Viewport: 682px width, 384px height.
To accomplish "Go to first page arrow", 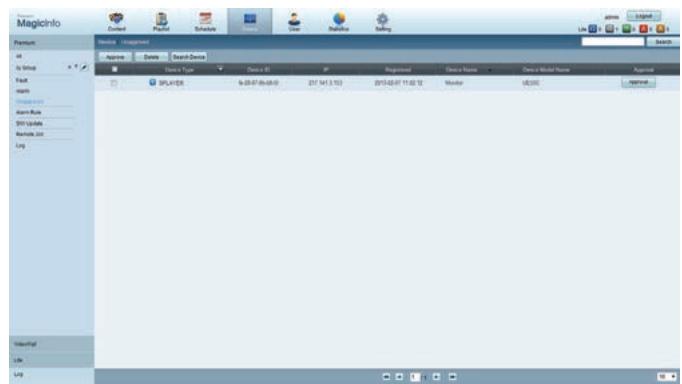I will (386, 377).
